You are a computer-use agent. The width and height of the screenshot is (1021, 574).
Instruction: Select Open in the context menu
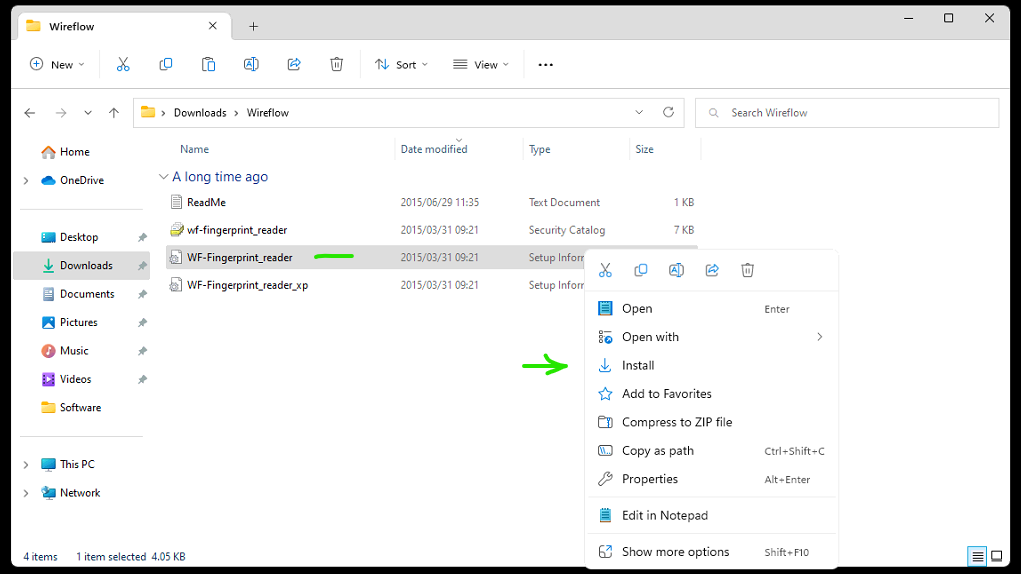(x=712, y=308)
